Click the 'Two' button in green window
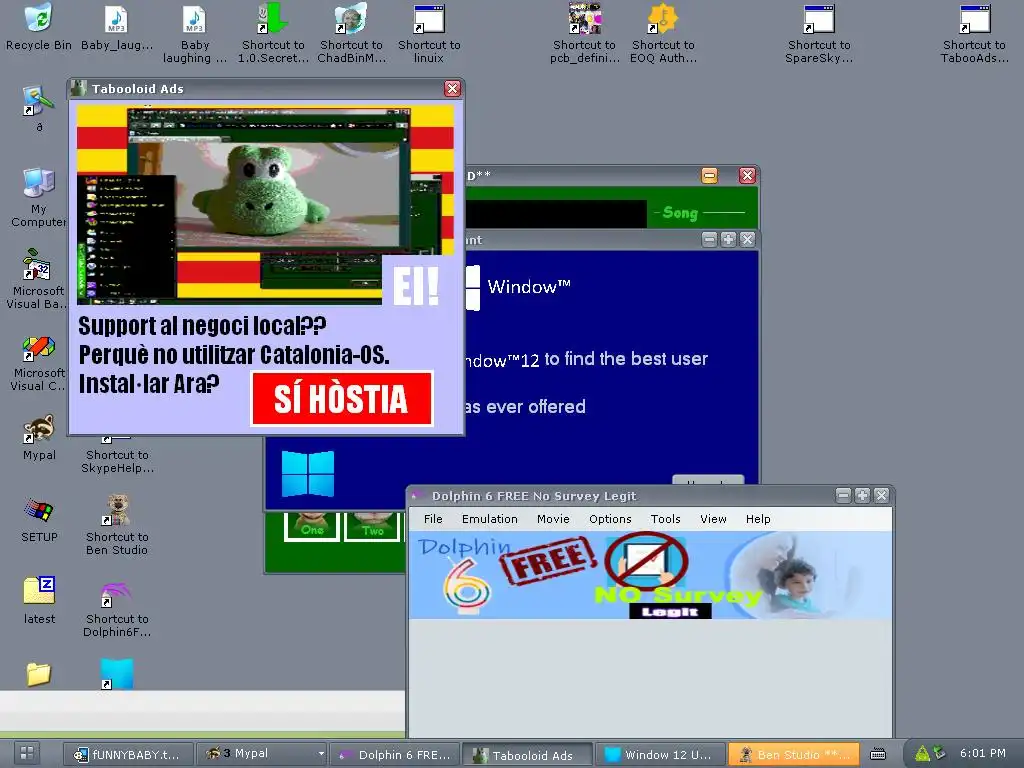The width and height of the screenshot is (1024, 768). [x=373, y=526]
